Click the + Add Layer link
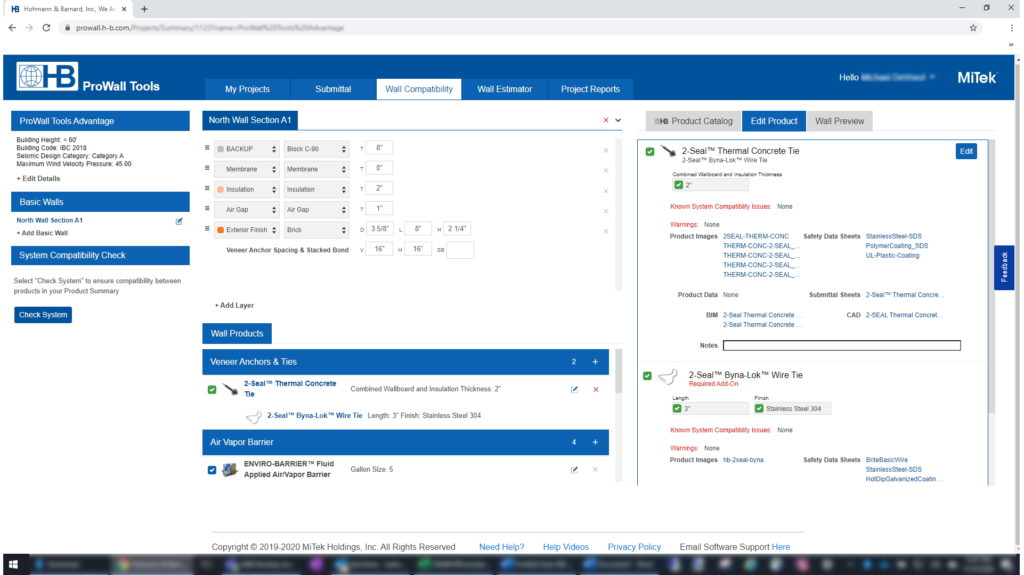The image size is (1024, 575). (234, 305)
